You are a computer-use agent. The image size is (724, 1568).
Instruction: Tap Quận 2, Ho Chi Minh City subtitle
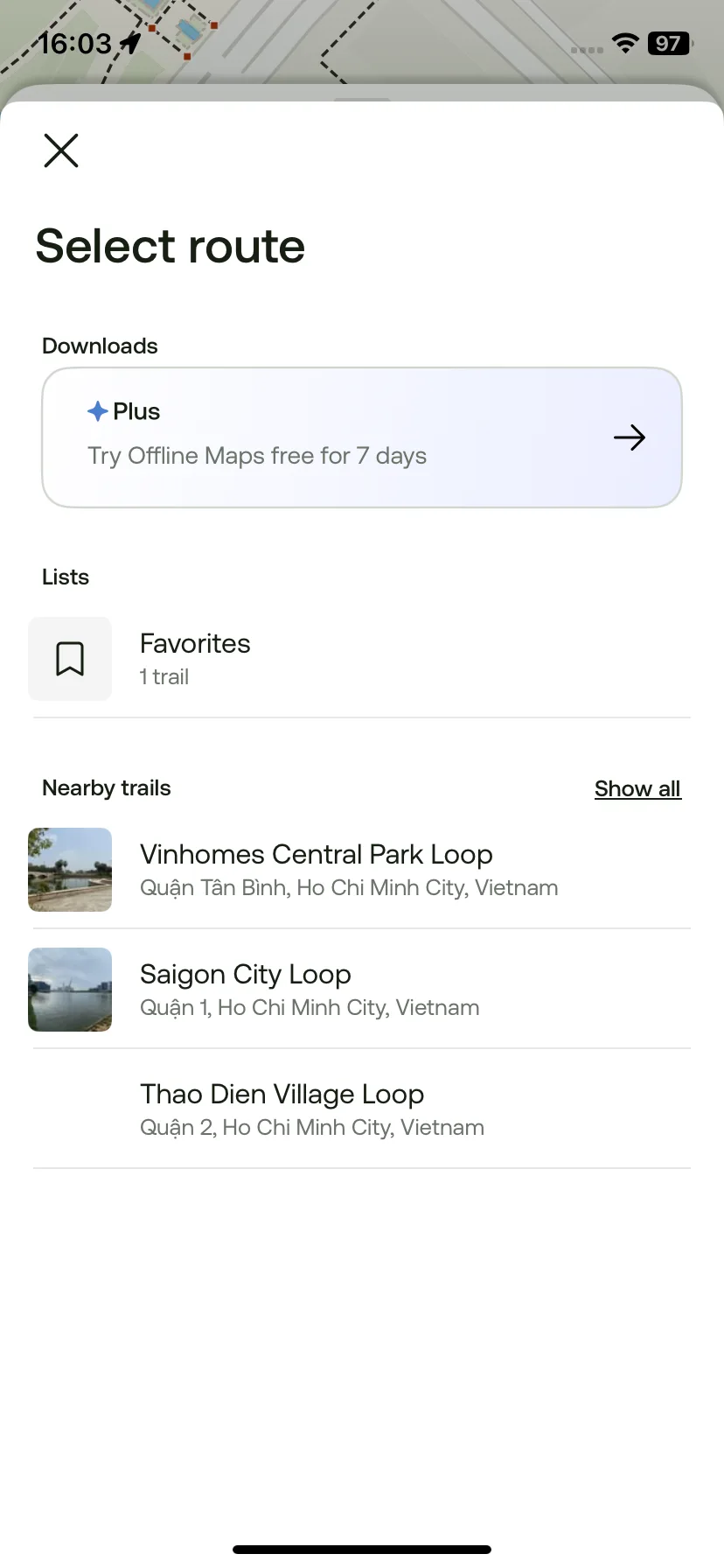point(312,1127)
